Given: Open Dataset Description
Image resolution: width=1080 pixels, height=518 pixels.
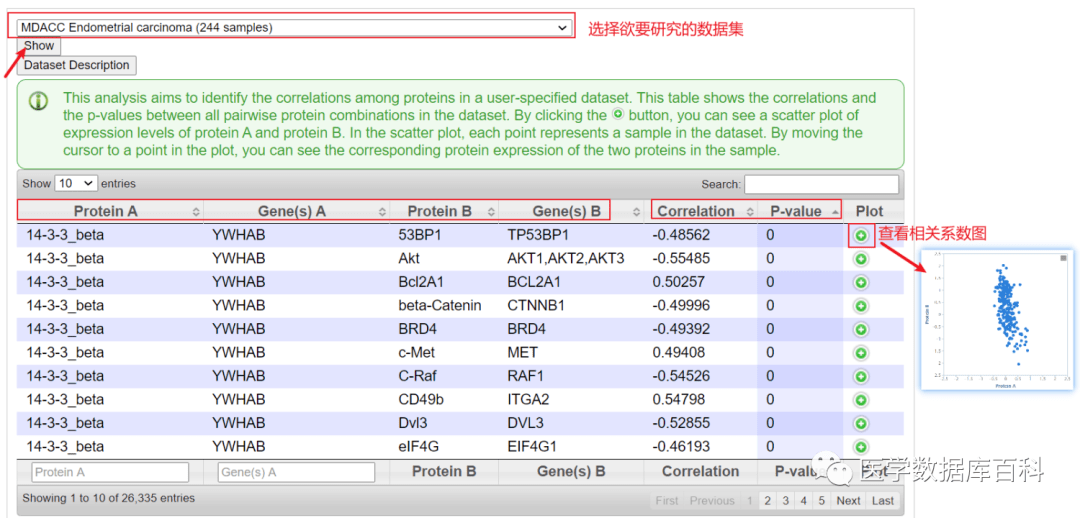Looking at the screenshot, I should [77, 65].
